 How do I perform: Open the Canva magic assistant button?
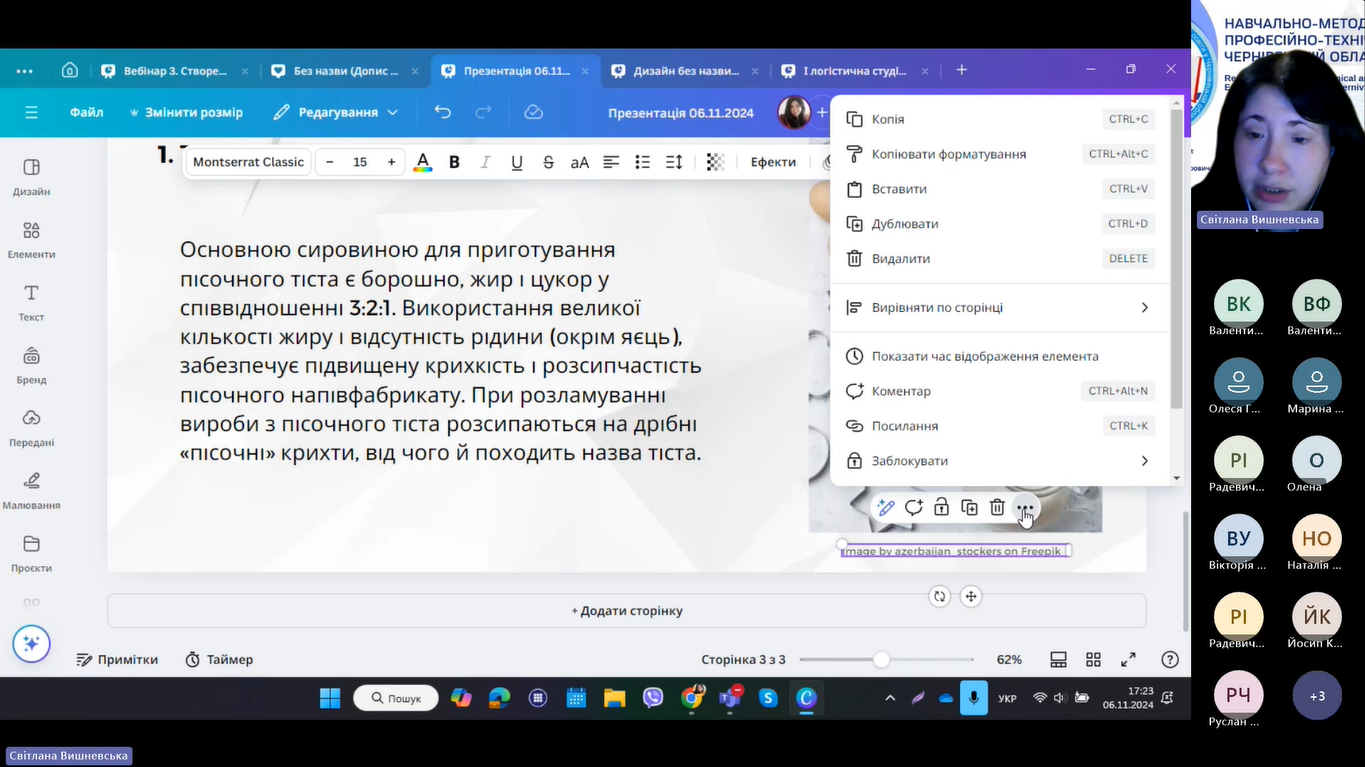[x=31, y=644]
